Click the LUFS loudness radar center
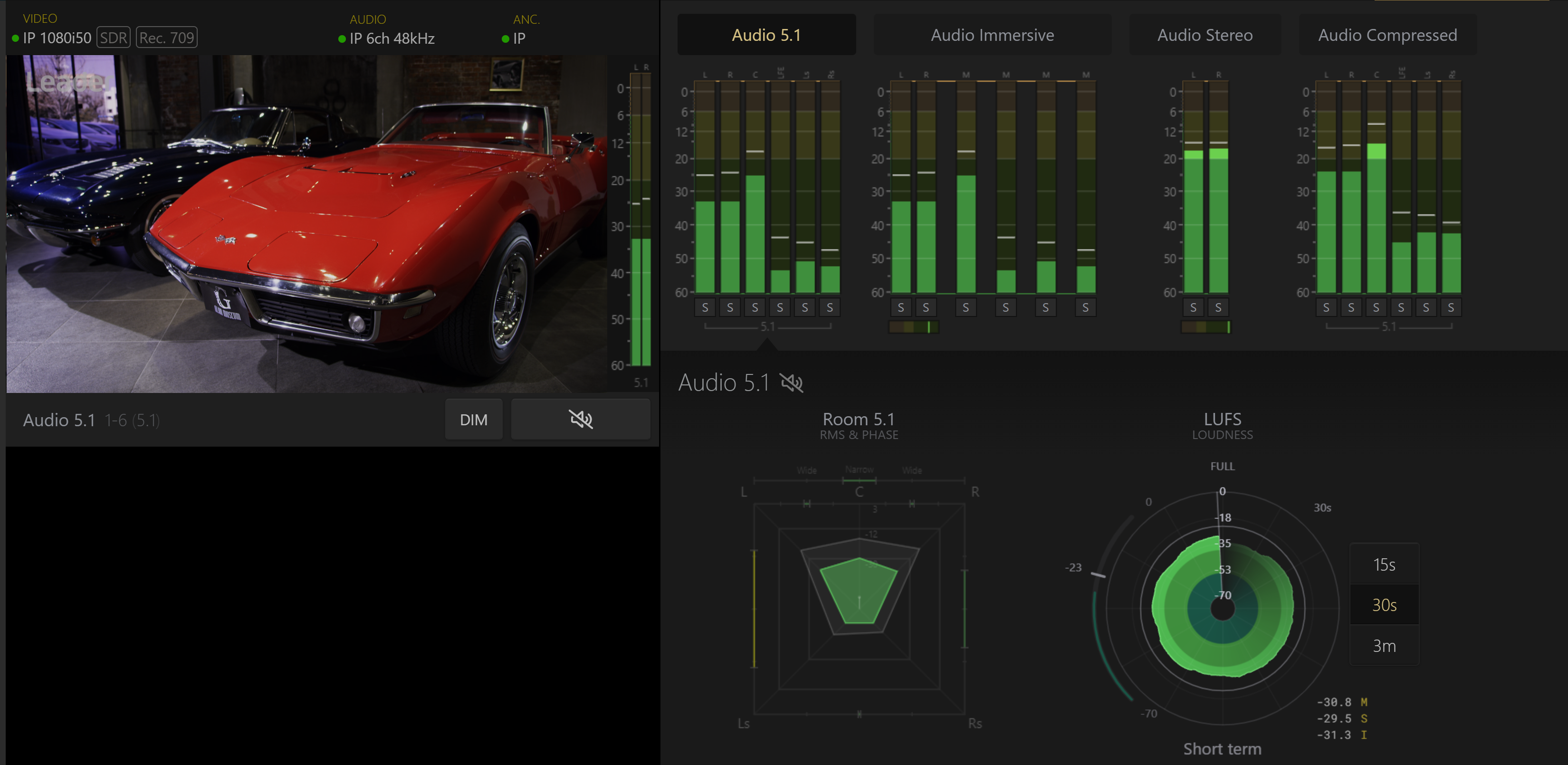Screen dimensions: 1568x765 1222,608
